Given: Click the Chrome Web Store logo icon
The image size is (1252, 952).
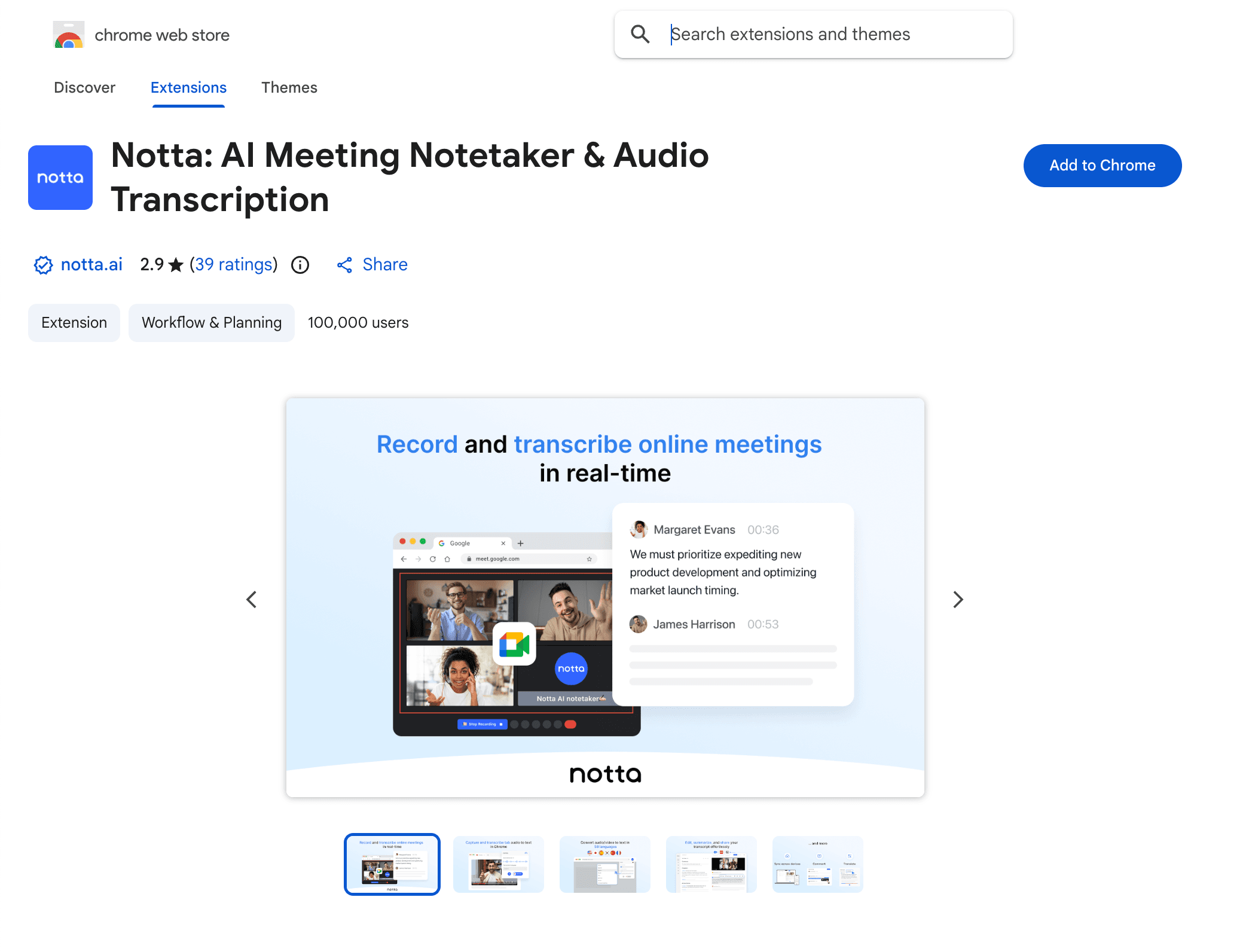Looking at the screenshot, I should 68,35.
